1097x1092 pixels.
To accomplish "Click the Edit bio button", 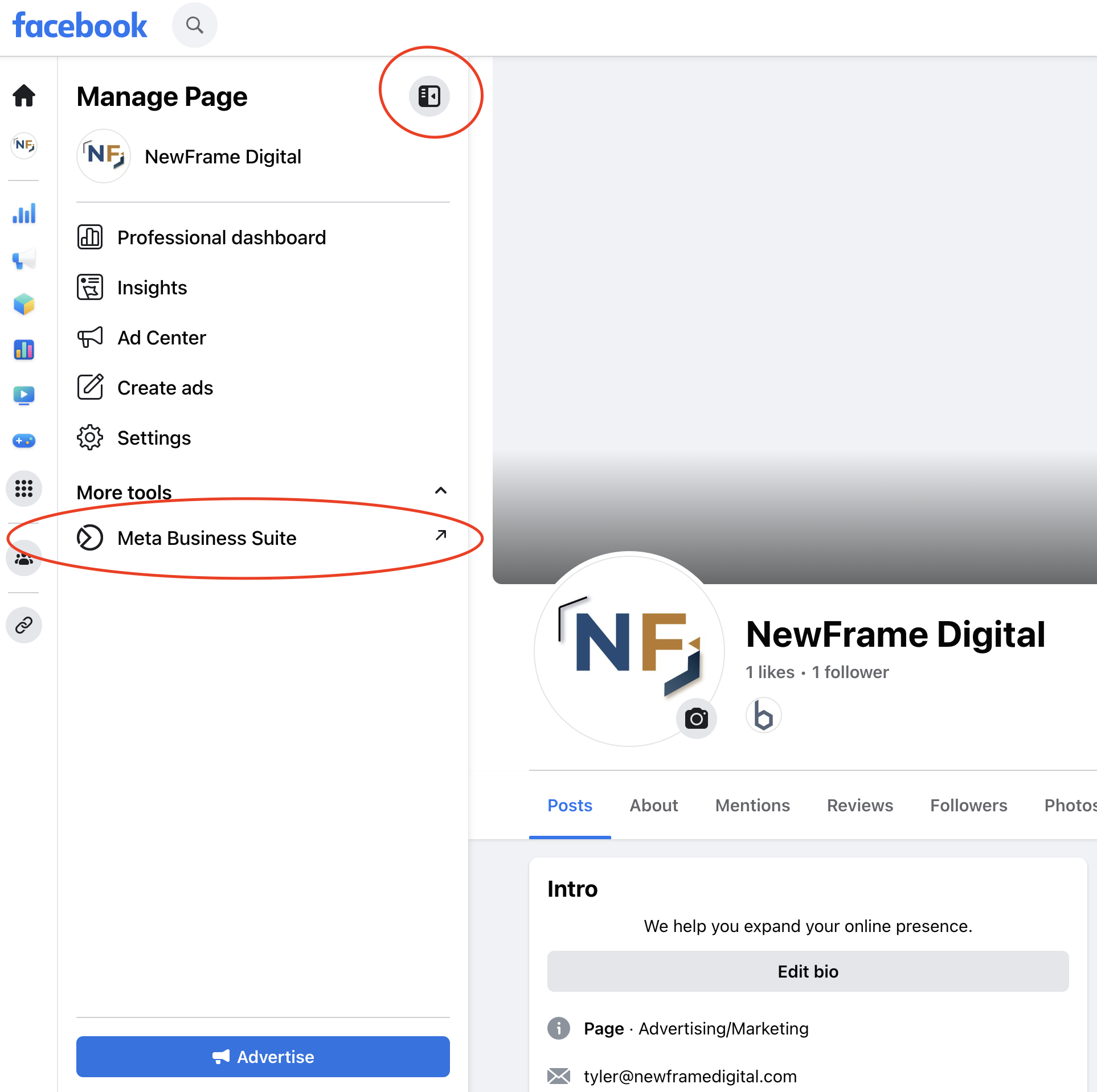I will (x=808, y=971).
